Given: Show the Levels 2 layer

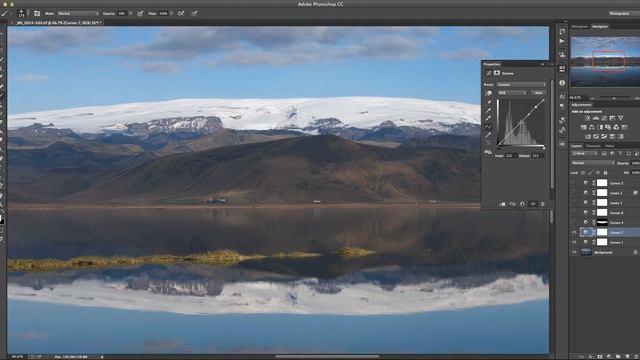Looking at the screenshot, I should pyautogui.click(x=574, y=193).
